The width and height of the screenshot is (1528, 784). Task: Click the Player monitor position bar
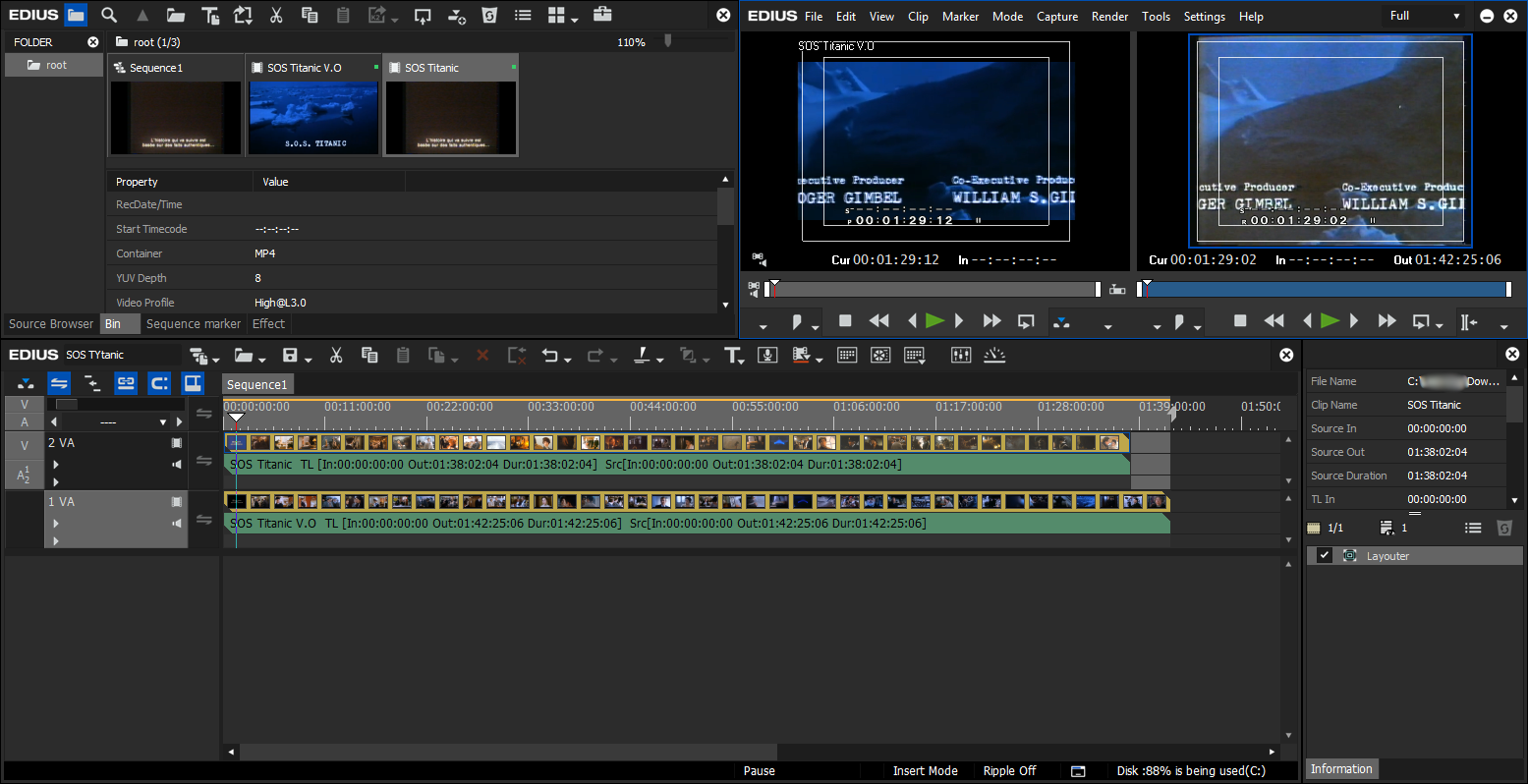click(x=934, y=289)
